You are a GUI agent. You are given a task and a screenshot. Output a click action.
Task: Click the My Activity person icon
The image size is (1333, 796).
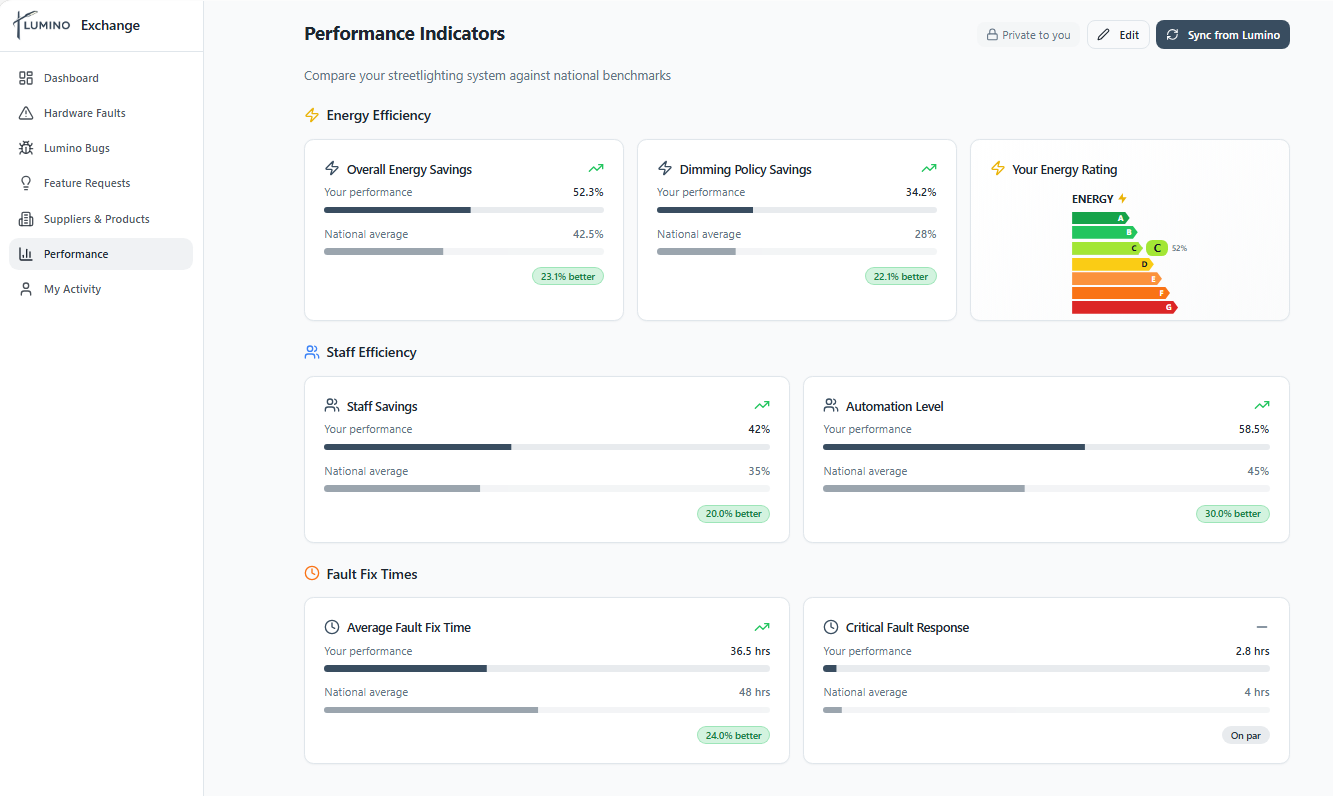point(26,289)
